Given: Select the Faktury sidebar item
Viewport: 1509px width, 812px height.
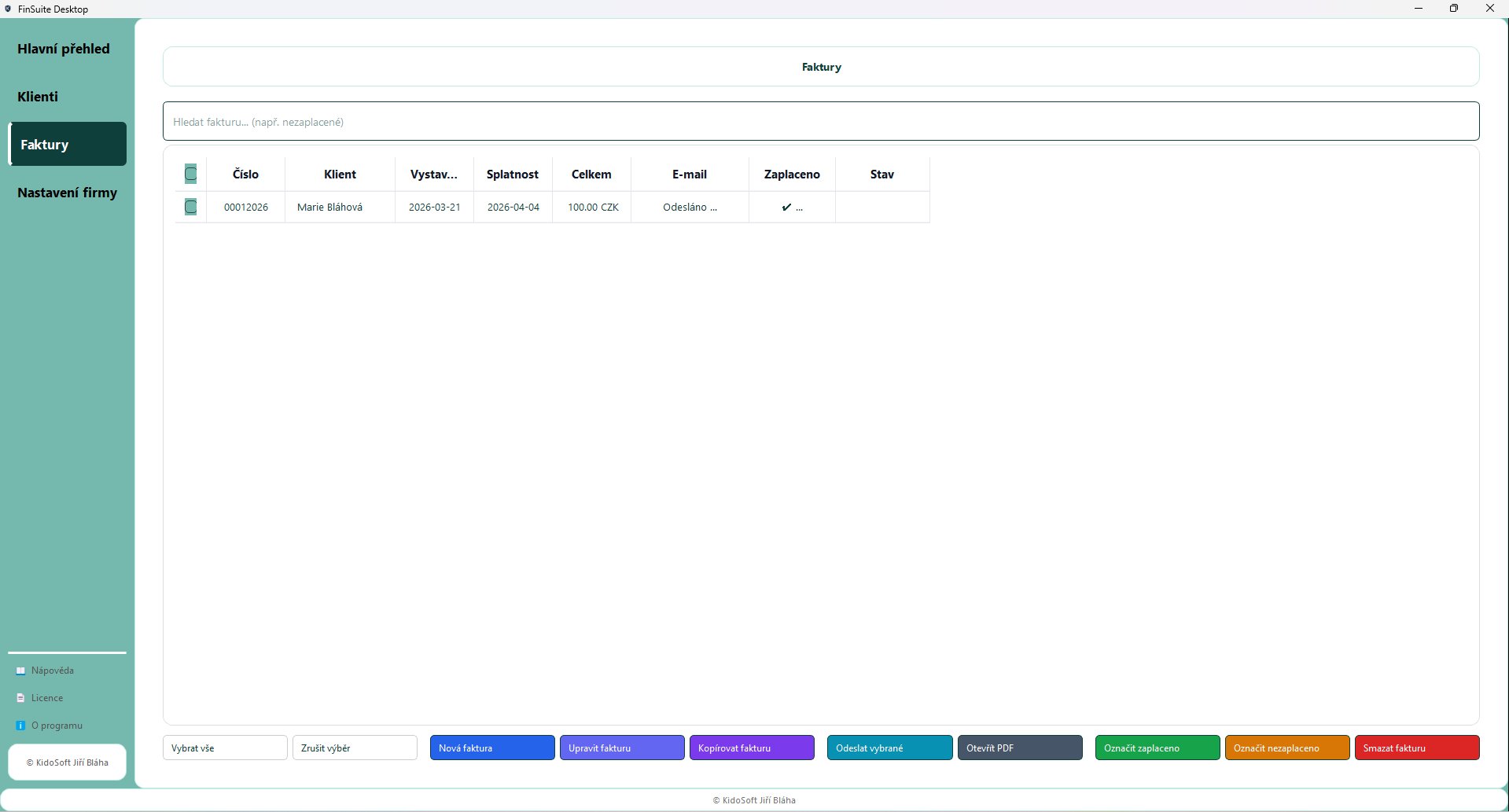Looking at the screenshot, I should (68, 145).
